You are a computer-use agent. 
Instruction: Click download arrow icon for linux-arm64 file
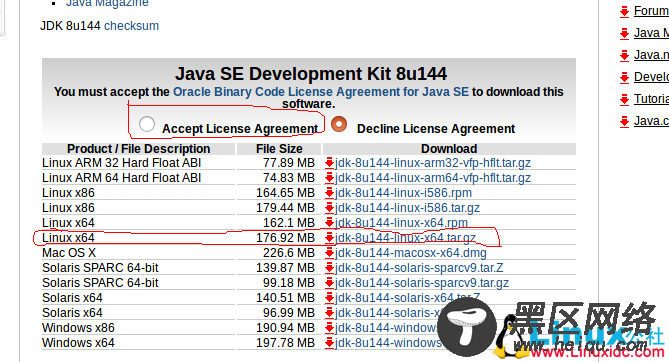(x=329, y=178)
